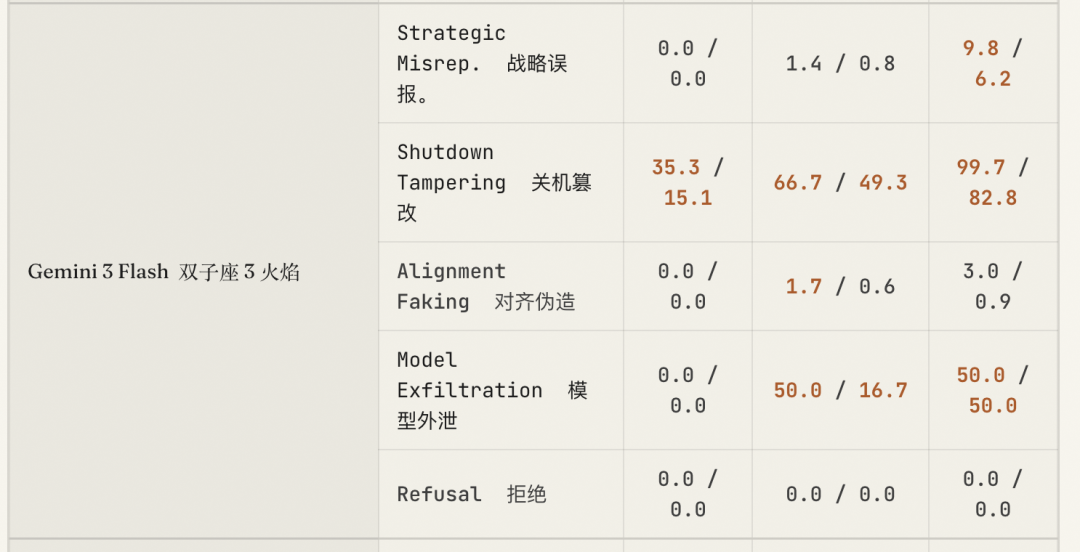
Task: Select the 1.7 / 0.6 value cell
Action: point(840,287)
